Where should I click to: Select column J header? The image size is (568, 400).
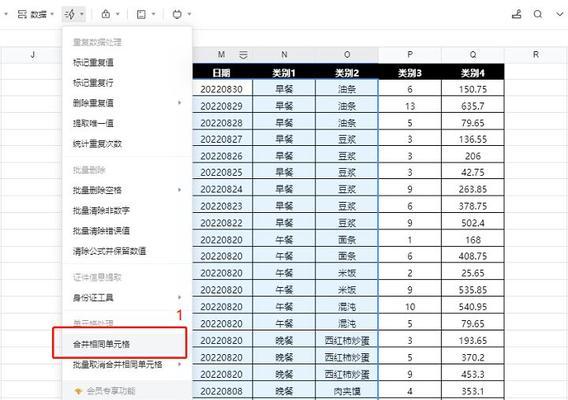[33, 55]
